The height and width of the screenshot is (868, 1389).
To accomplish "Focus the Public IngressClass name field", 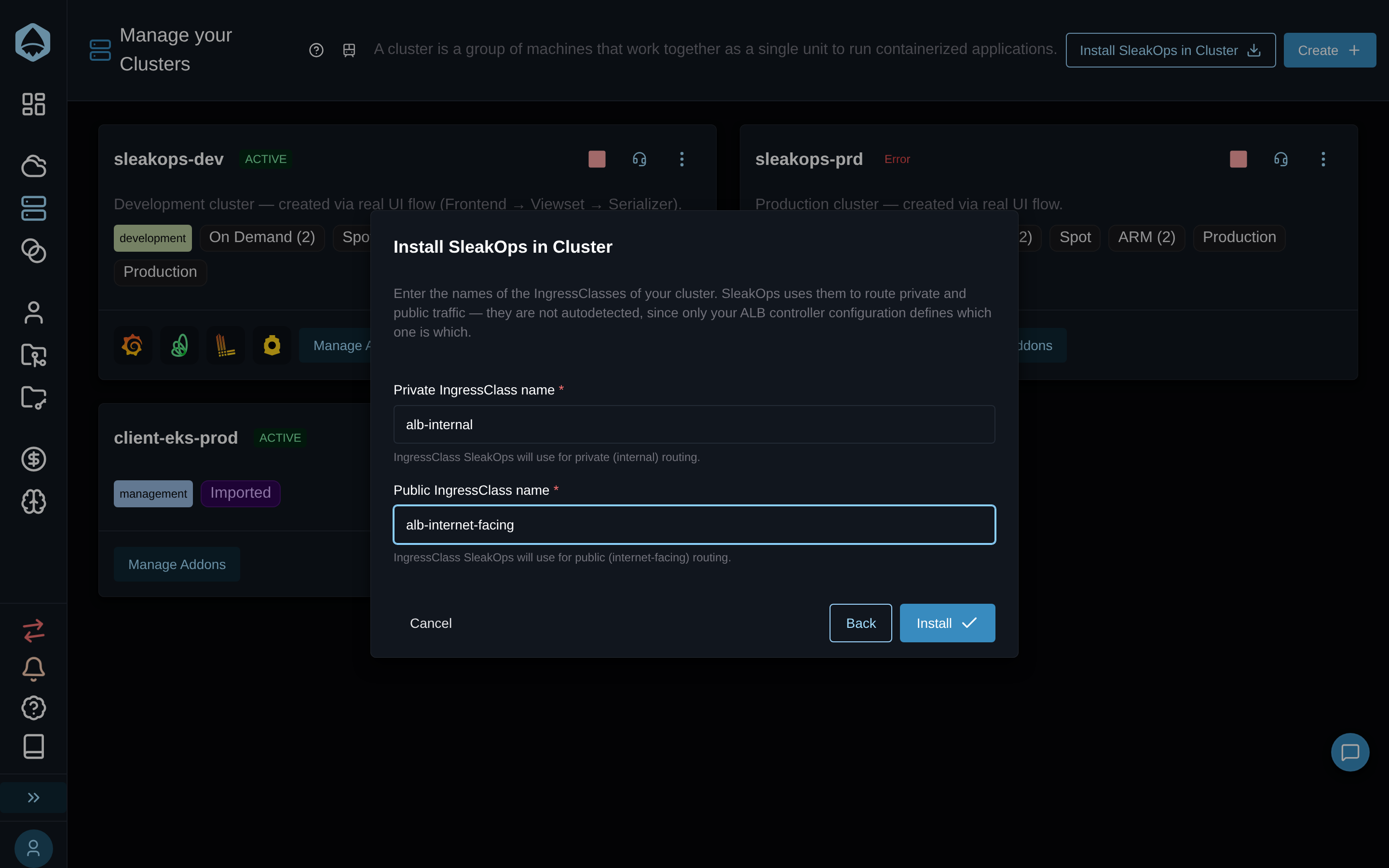I will [694, 525].
